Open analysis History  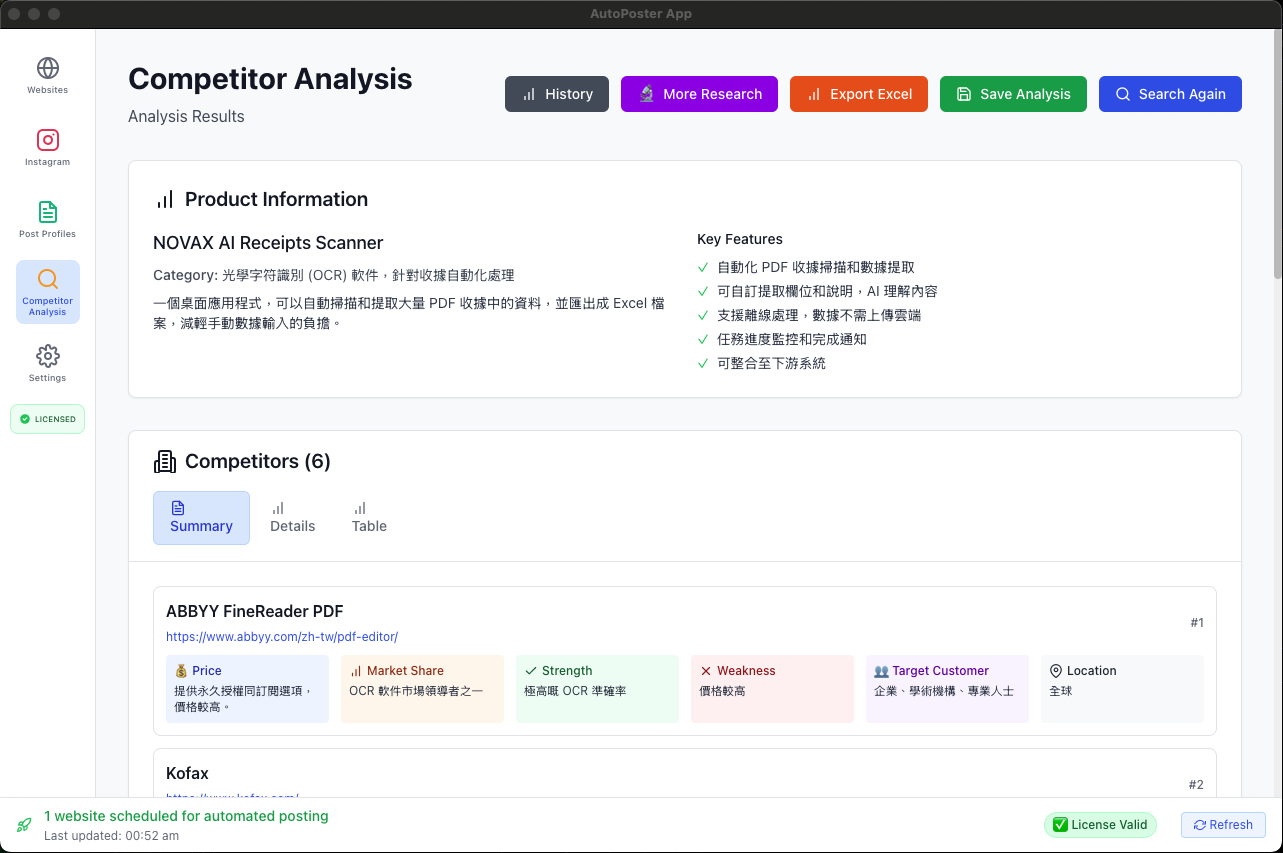click(556, 94)
